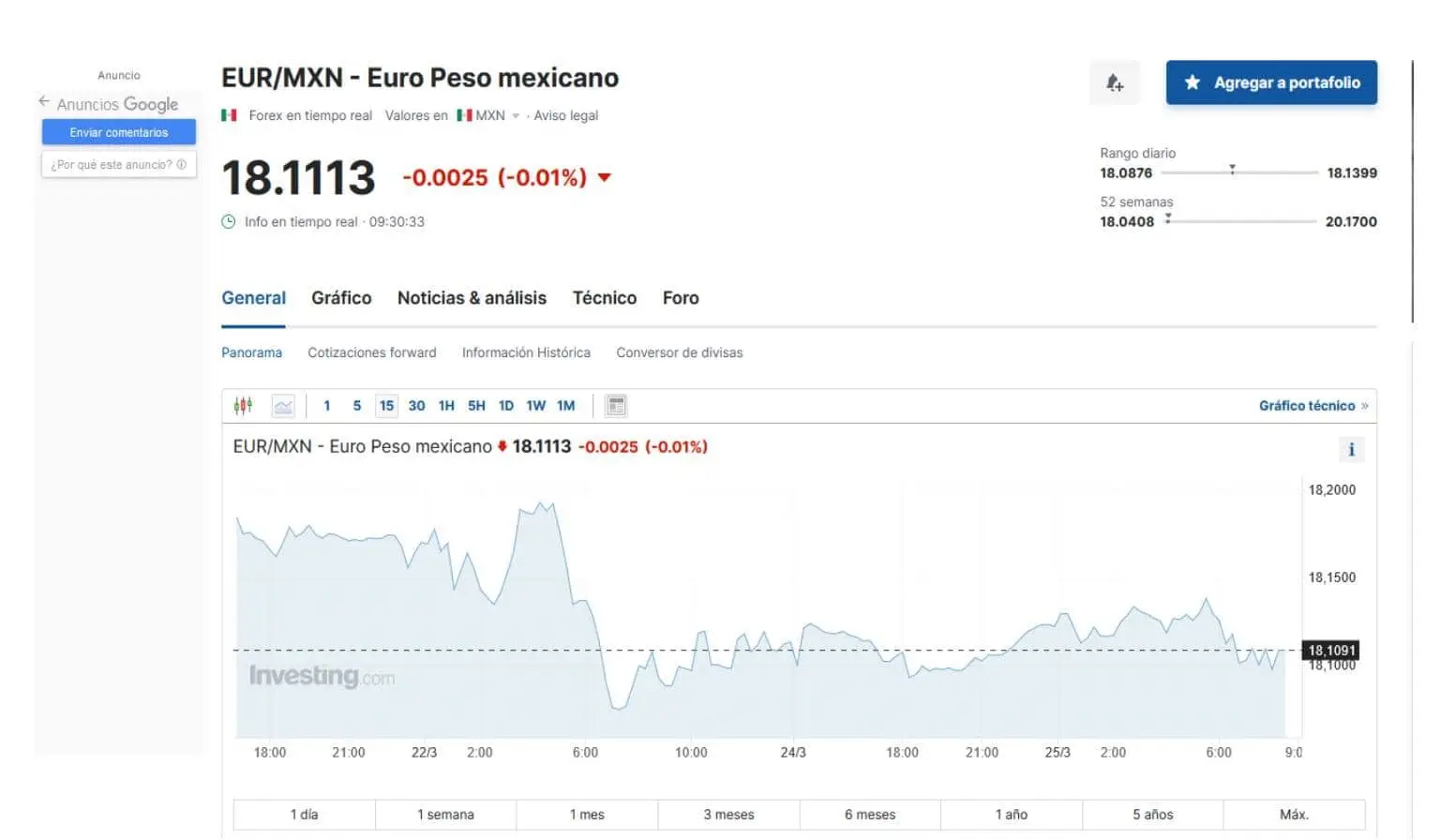Image resolution: width=1441 pixels, height=840 pixels.
Task: Switch chart interval to 30 minutes
Action: coord(416,406)
